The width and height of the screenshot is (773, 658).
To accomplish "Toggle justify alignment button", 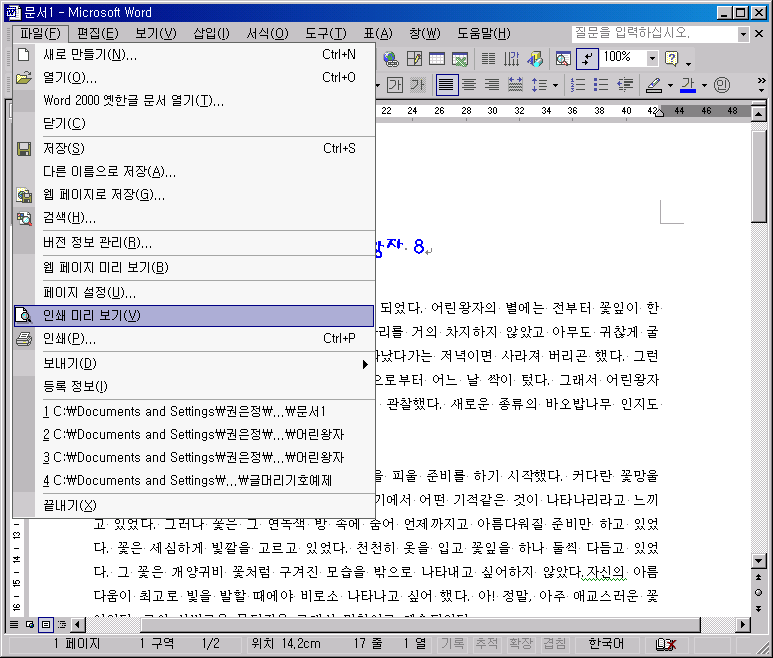I will [447, 85].
